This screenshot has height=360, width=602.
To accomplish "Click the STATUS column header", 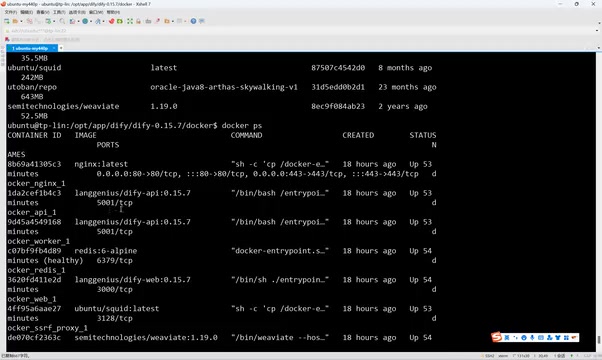I will click(x=423, y=135).
